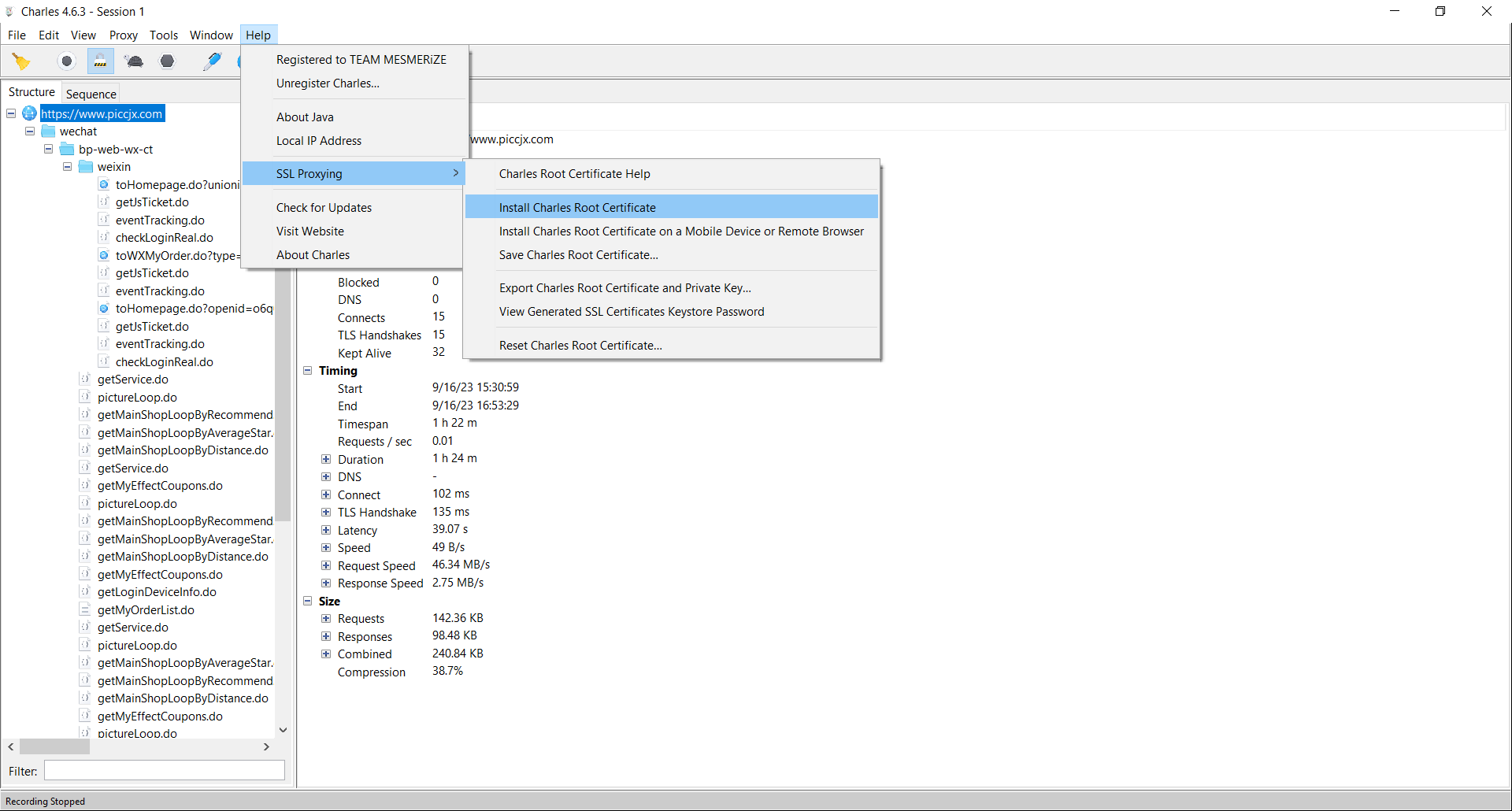Toggle the SSL Proxying padlock icon
1512x811 pixels.
[x=100, y=61]
